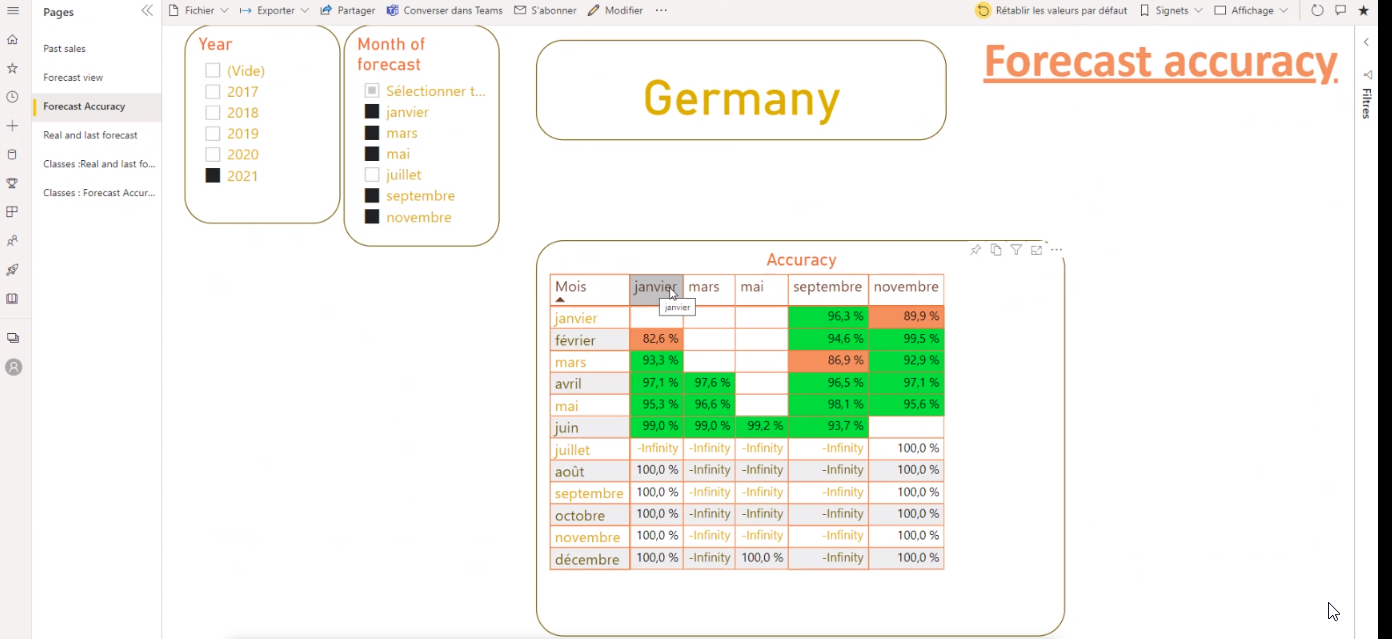Expand the Exporter dropdown
Viewport: 1392px width, 639px height.
point(274,10)
